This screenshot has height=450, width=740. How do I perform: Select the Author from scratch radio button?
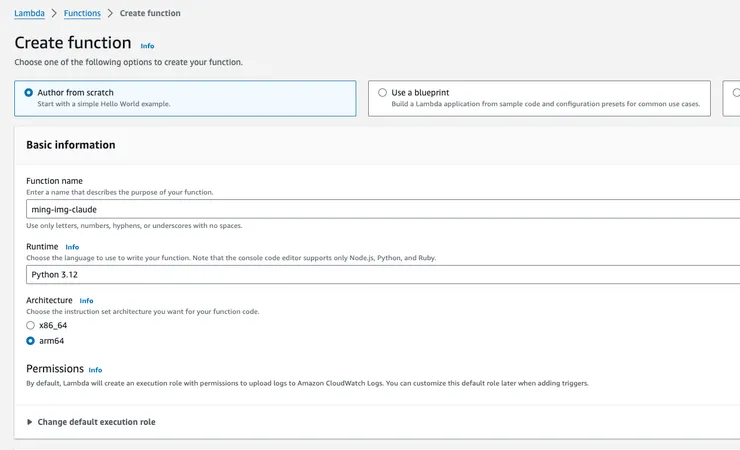point(29,92)
